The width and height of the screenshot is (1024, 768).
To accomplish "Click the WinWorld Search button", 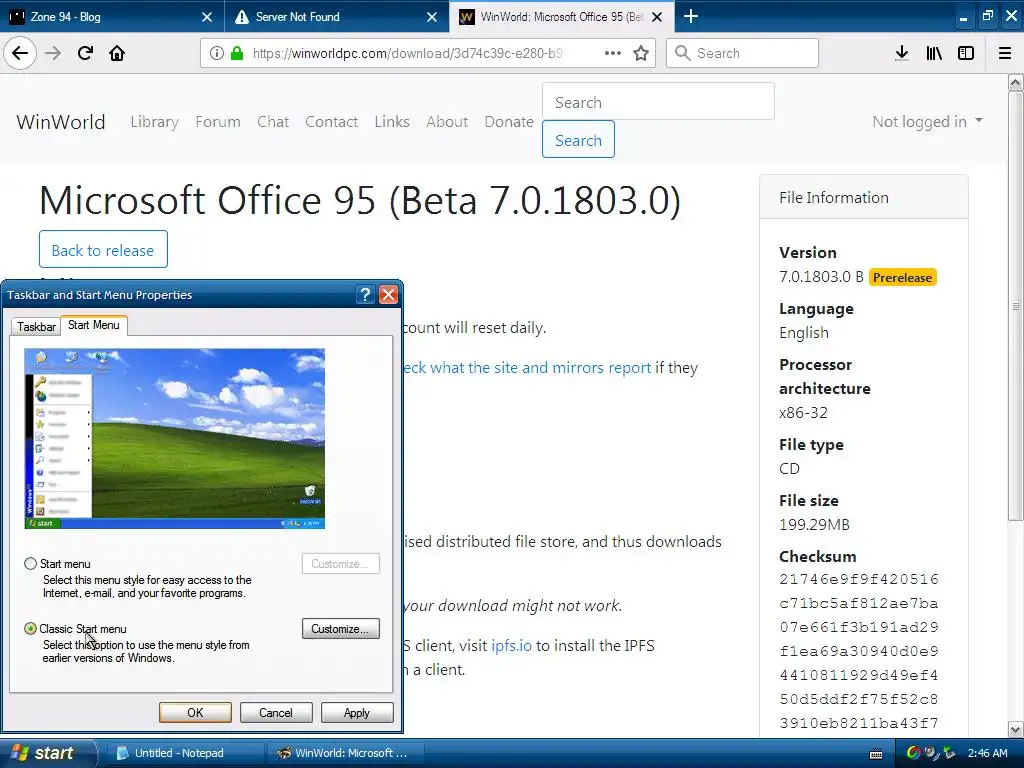I will click(x=578, y=140).
